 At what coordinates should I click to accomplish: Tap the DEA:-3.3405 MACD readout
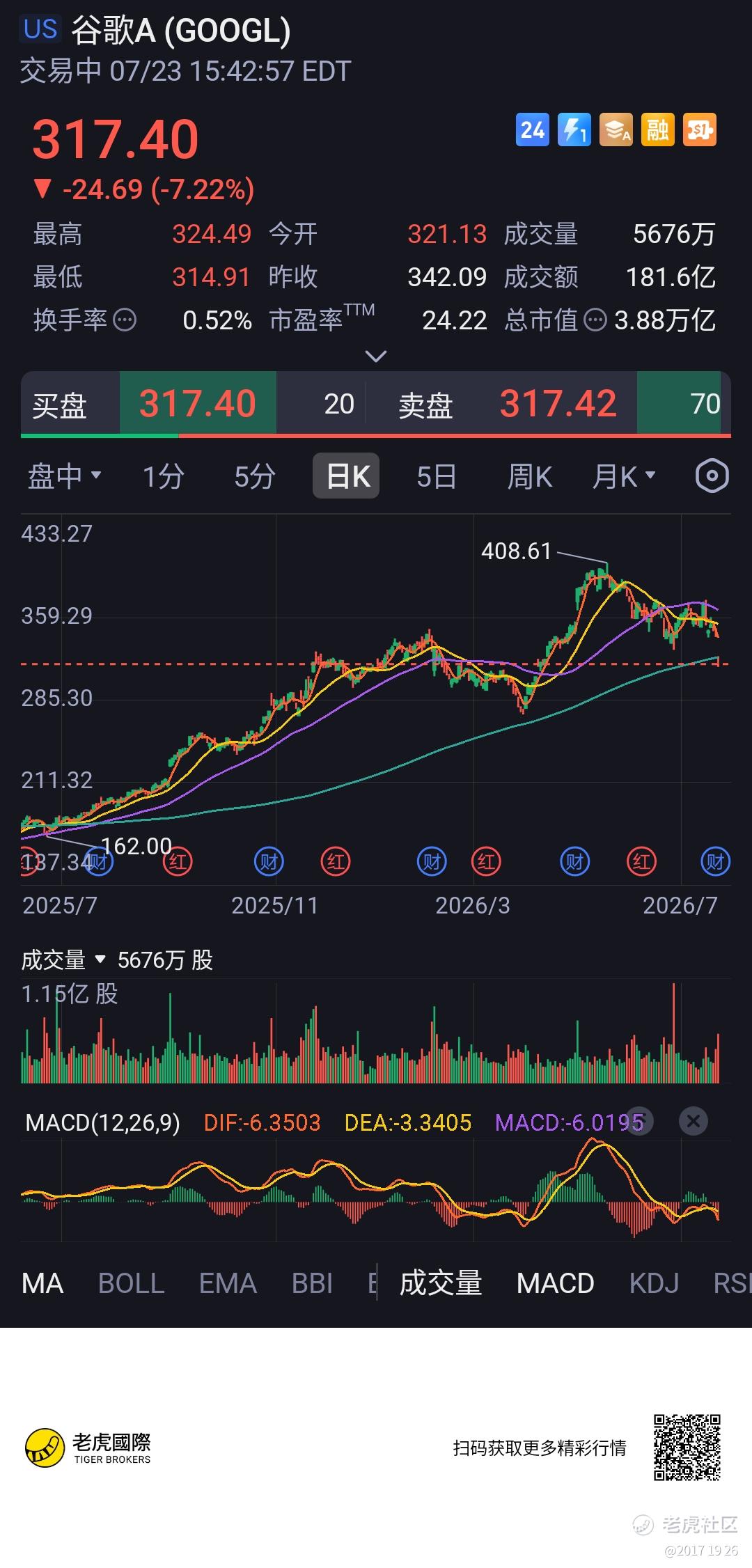click(408, 1122)
